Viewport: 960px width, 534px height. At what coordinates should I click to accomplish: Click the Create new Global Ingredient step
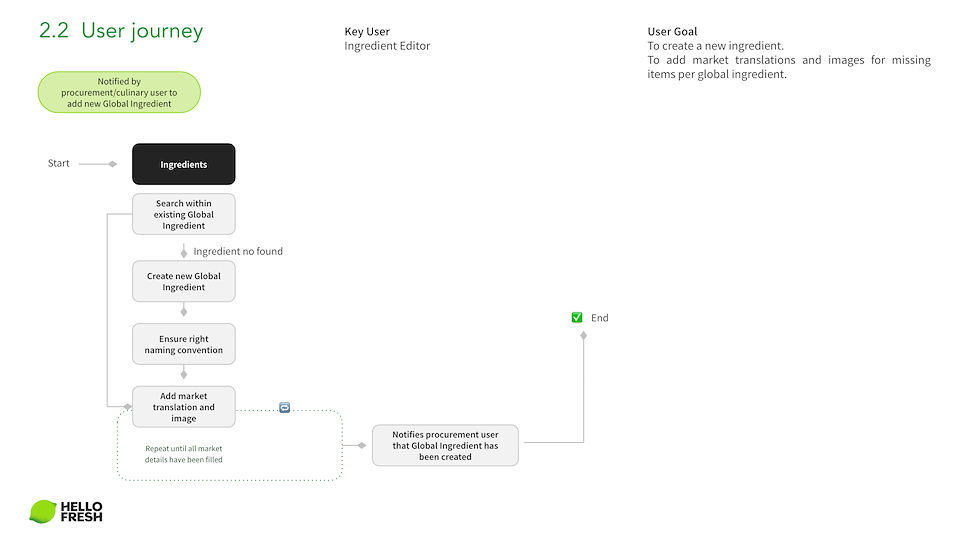(184, 281)
